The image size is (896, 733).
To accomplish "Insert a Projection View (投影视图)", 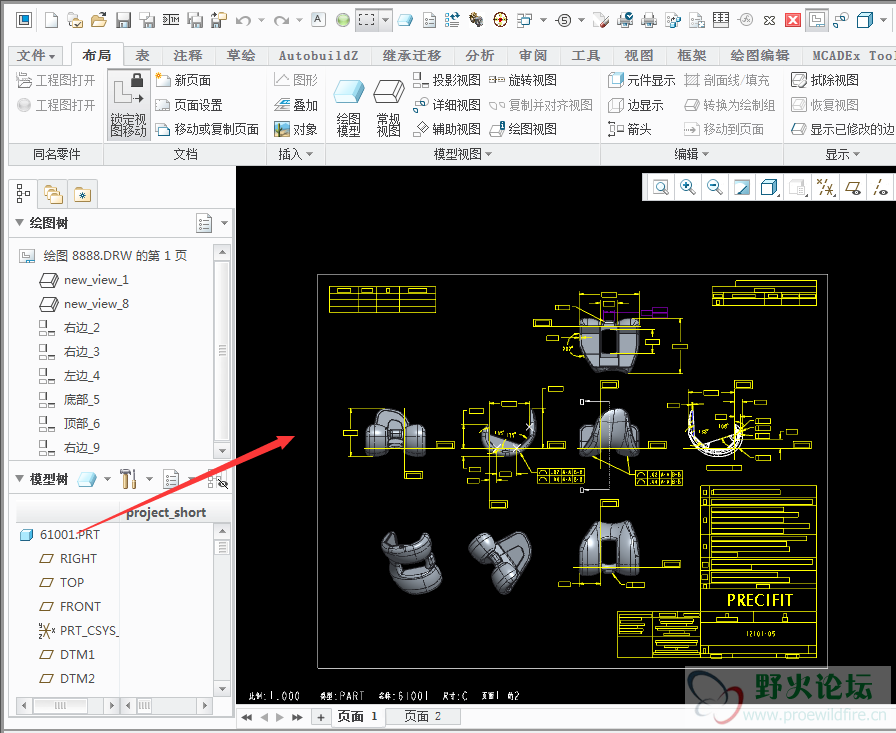I will tap(447, 80).
